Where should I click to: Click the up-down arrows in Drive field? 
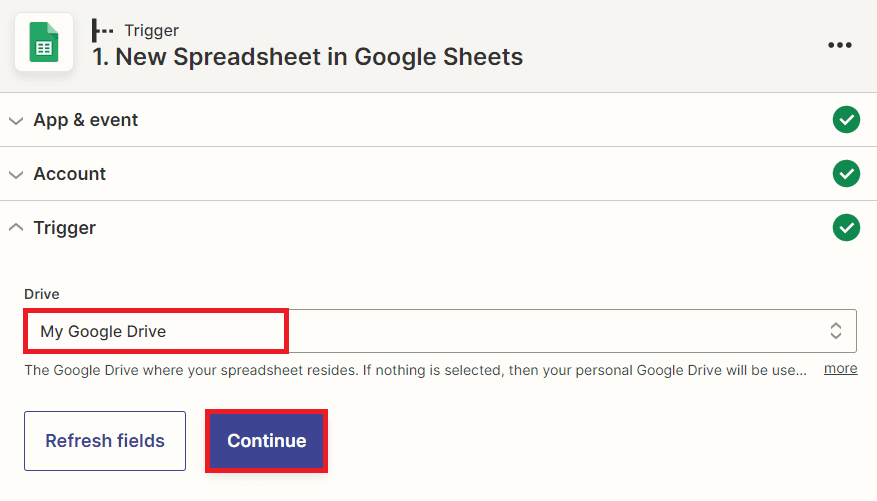pyautogui.click(x=836, y=331)
